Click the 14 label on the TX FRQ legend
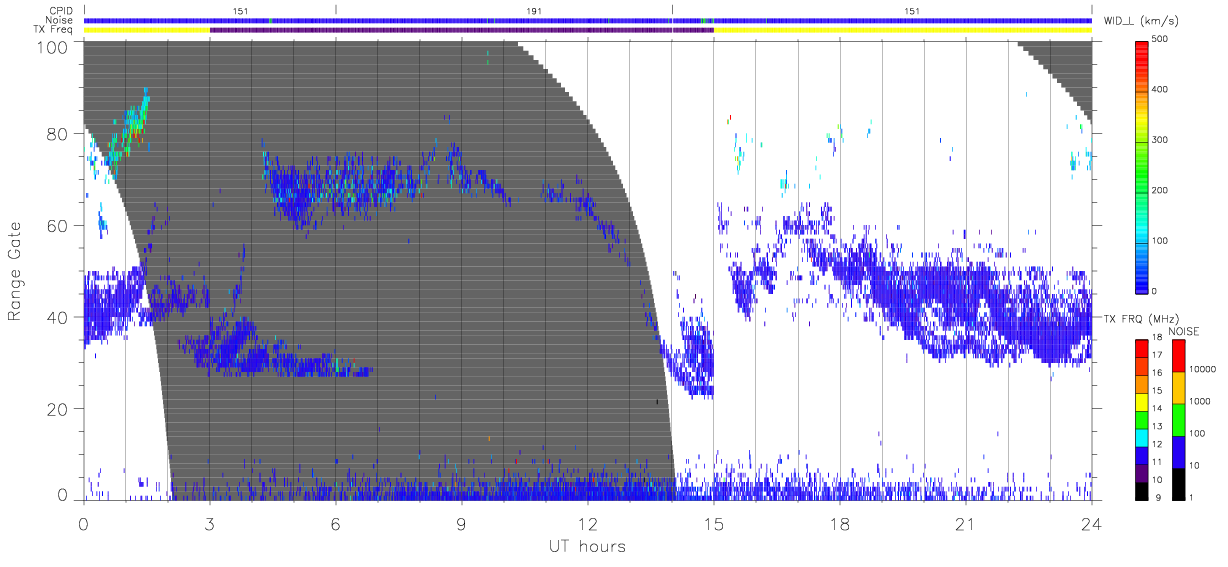This screenshot has width=1228, height=567. click(1158, 409)
